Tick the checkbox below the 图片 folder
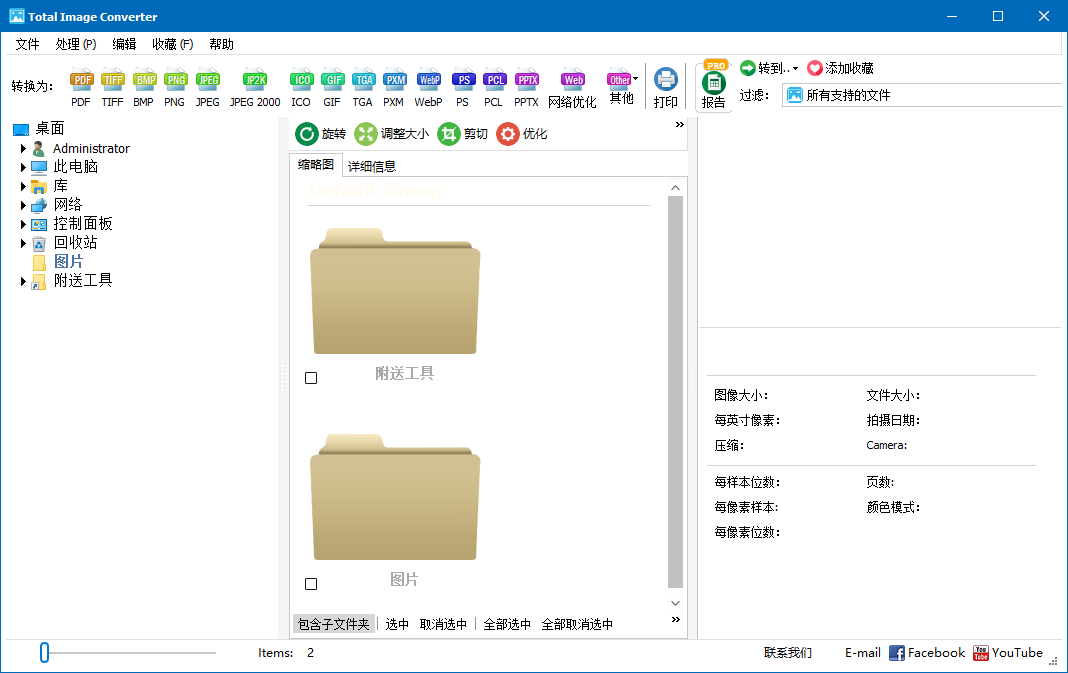The image size is (1068, 673). point(310,583)
